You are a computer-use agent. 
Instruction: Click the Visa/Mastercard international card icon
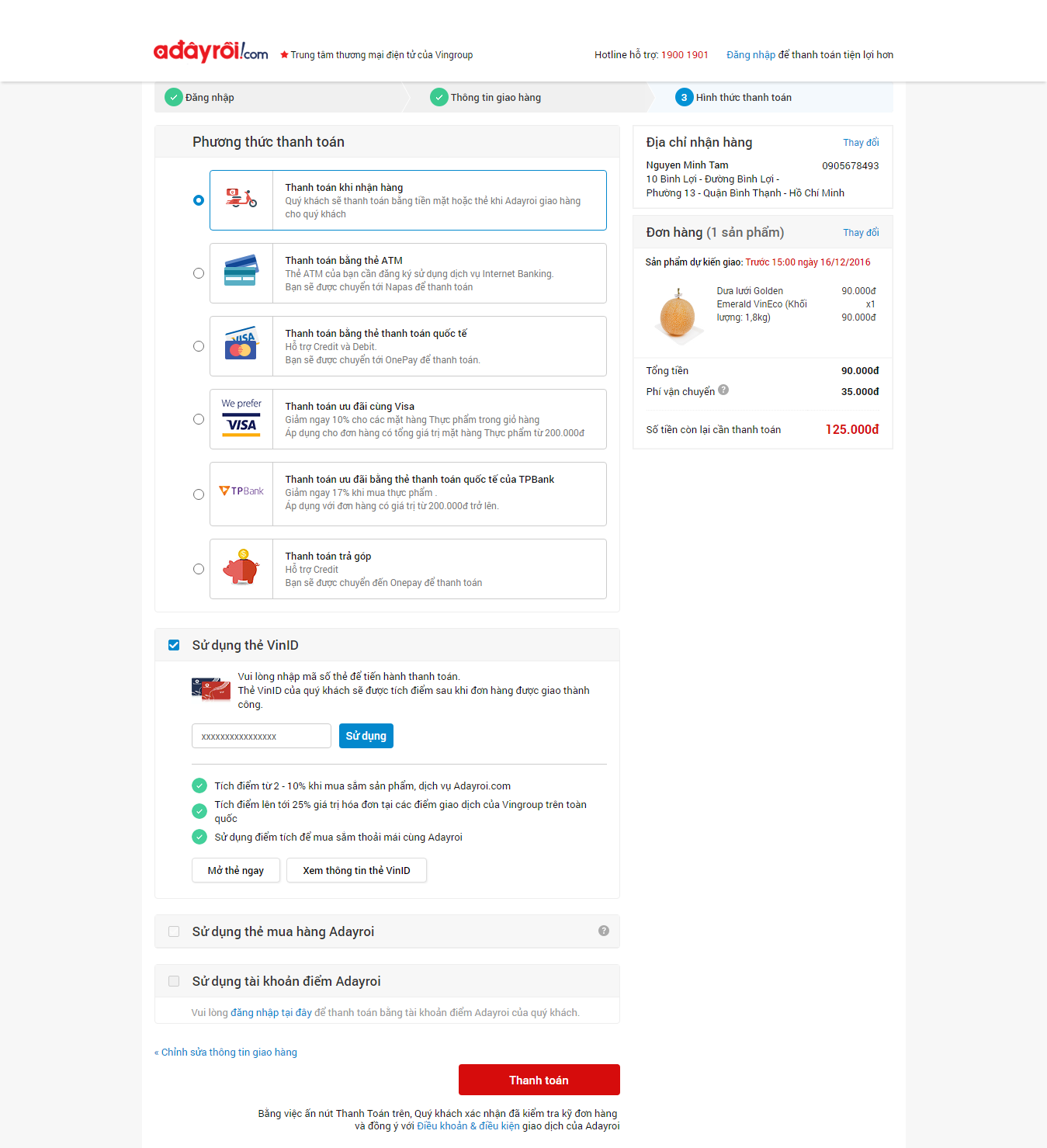click(241, 345)
